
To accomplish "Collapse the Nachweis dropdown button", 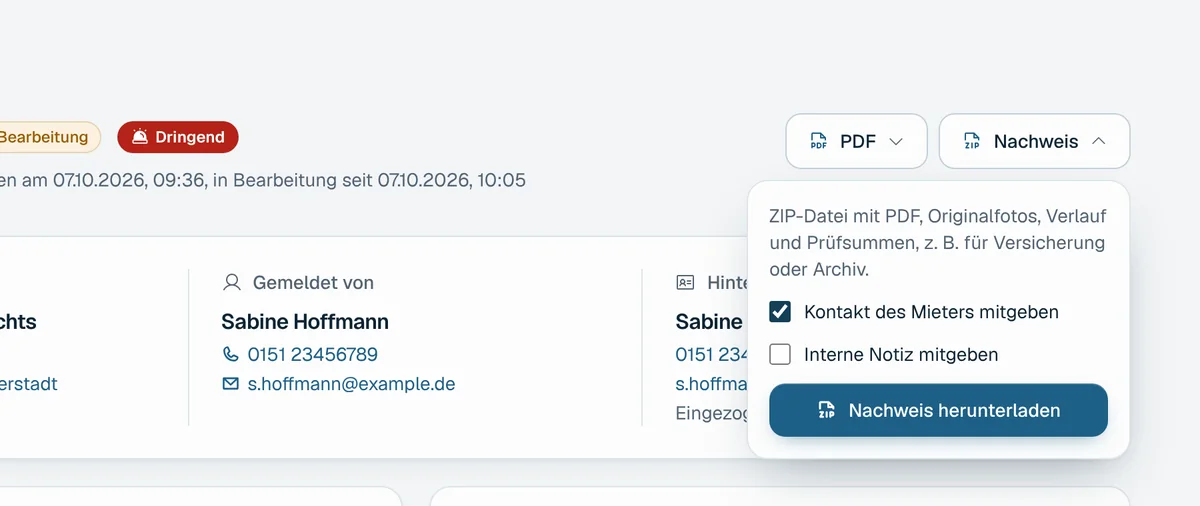I will pos(1034,141).
